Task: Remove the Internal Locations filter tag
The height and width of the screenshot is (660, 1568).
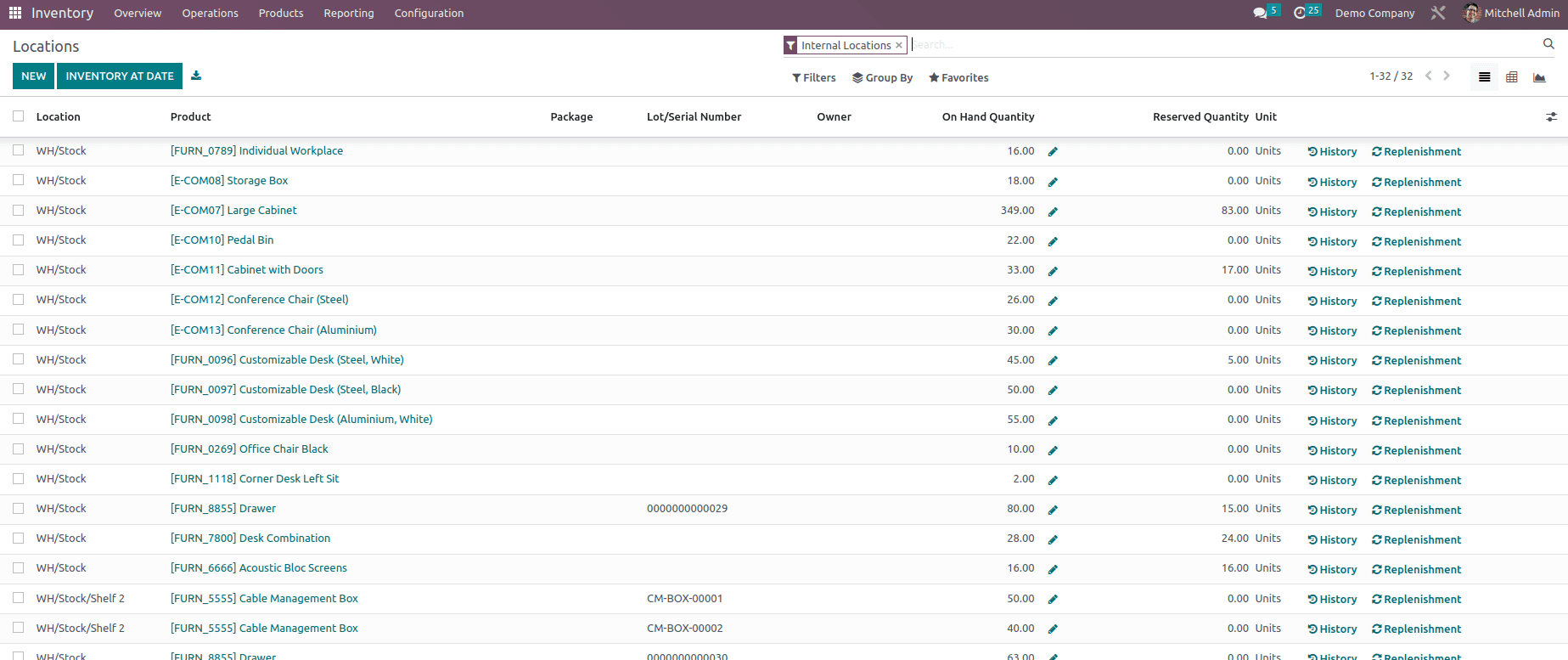Action: click(899, 45)
